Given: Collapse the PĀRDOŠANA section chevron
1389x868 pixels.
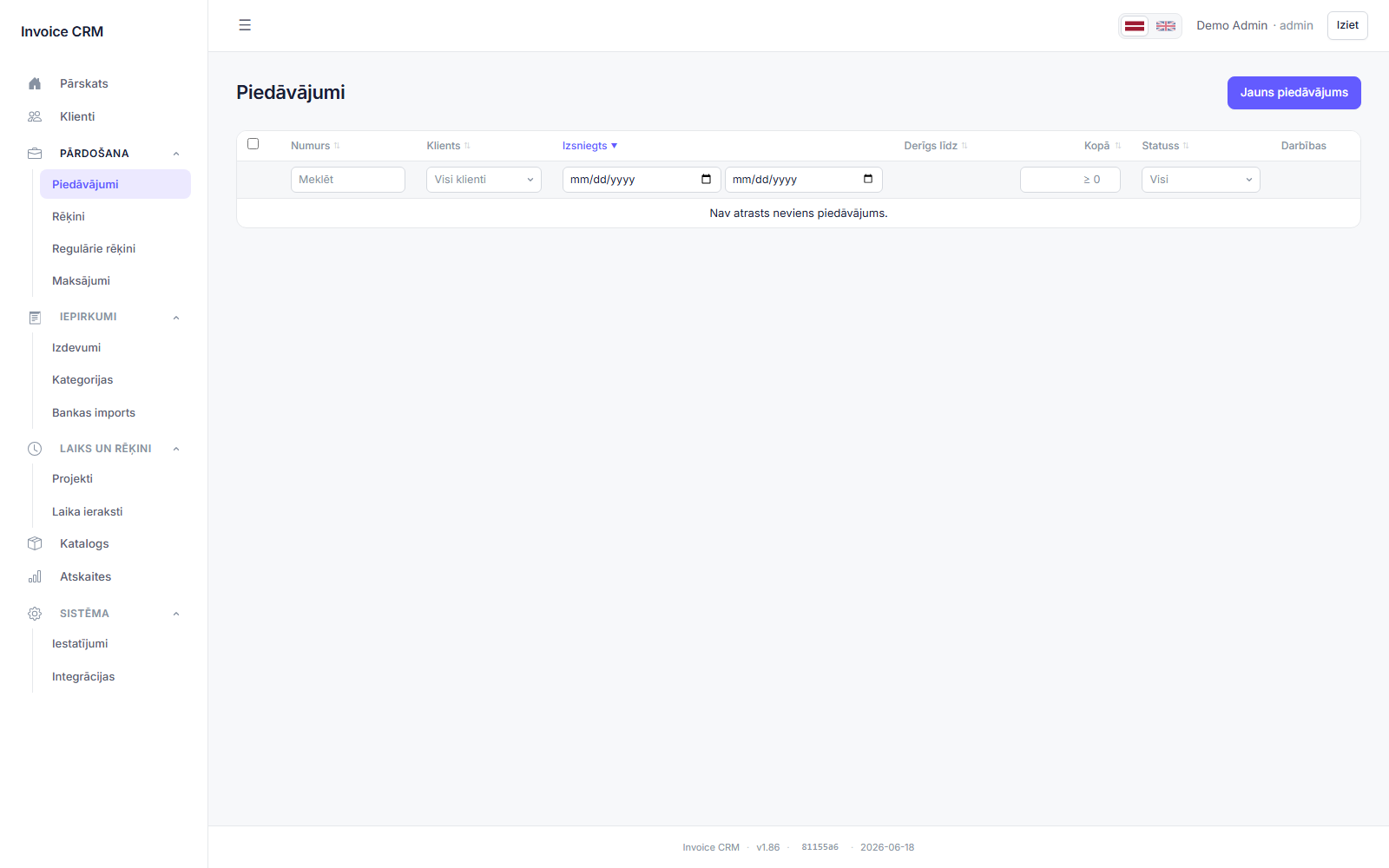Looking at the screenshot, I should [x=176, y=154].
